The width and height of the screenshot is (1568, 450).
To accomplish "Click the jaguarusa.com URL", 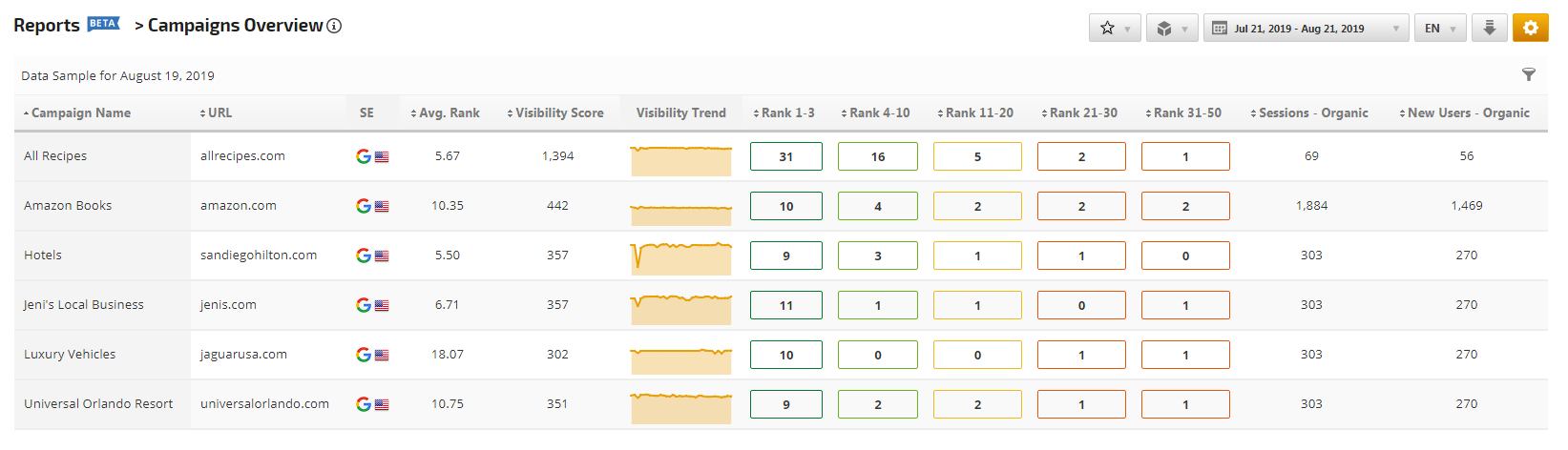I will (x=243, y=354).
